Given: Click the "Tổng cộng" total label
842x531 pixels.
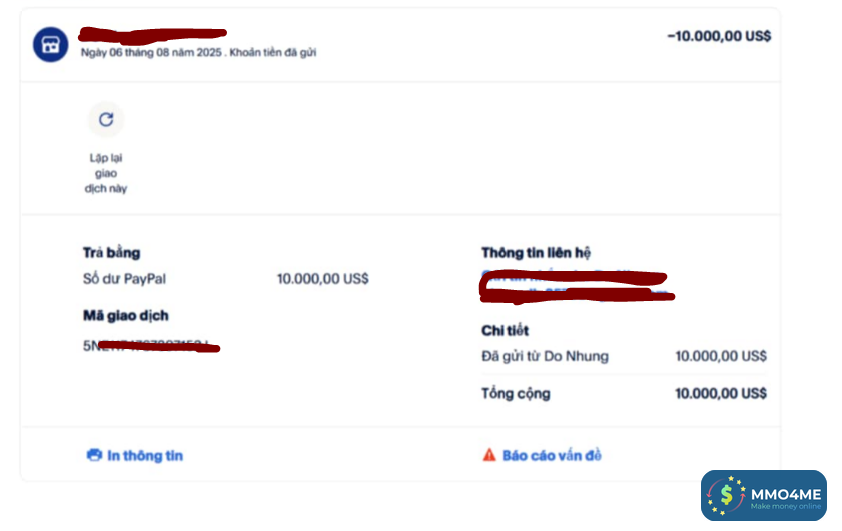Looking at the screenshot, I should coord(516,393).
